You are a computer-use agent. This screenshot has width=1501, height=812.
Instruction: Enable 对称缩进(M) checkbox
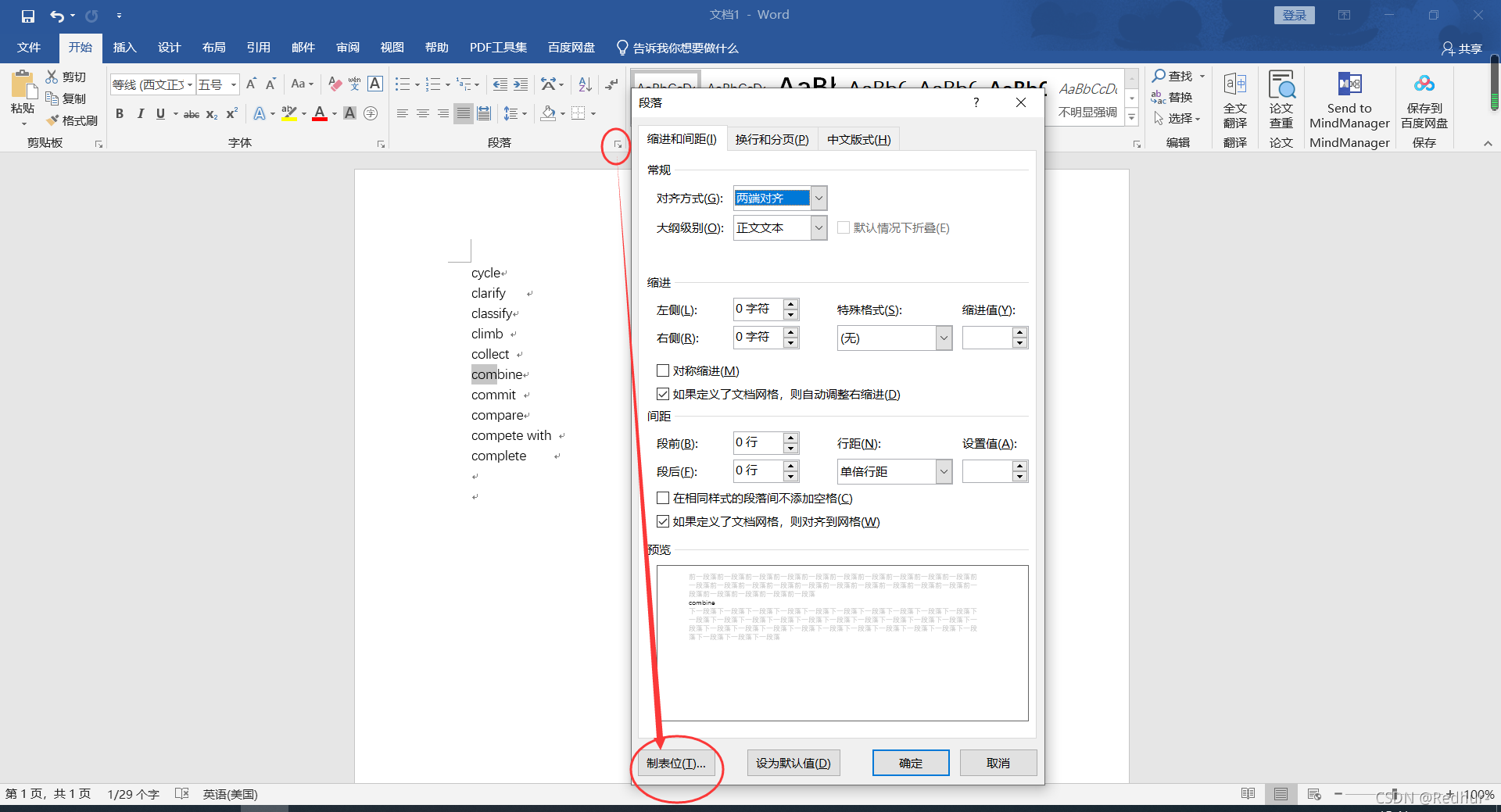tap(663, 370)
